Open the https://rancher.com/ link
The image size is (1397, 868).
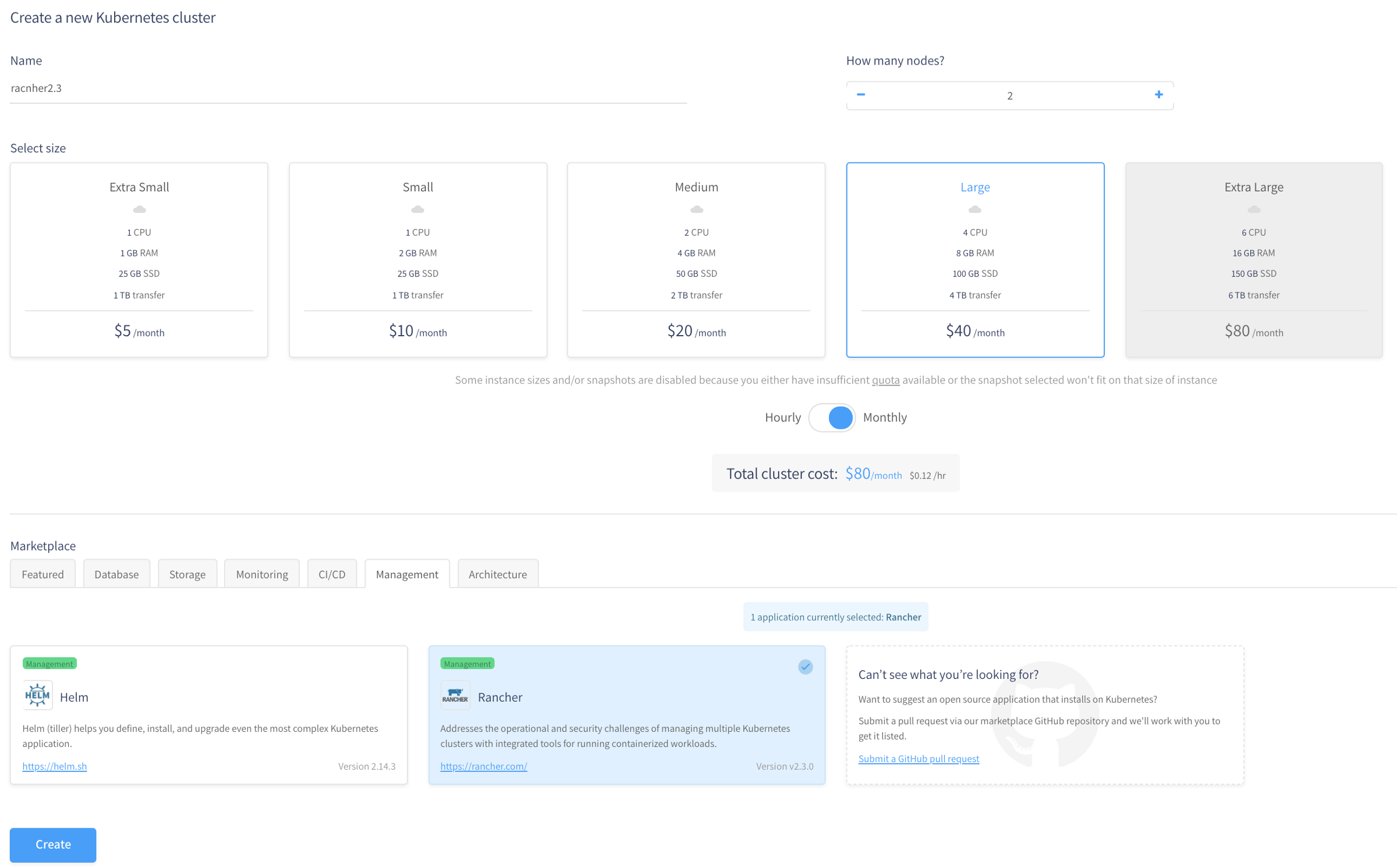click(x=483, y=766)
